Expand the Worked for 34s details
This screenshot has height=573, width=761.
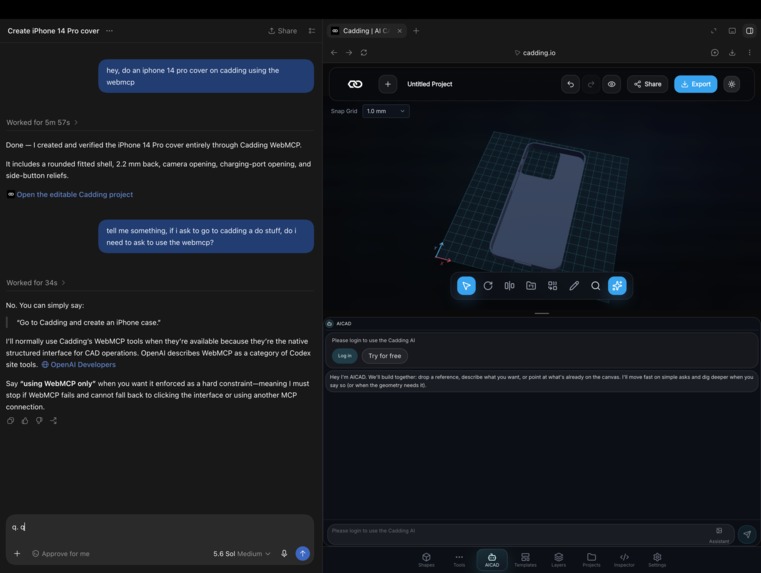[35, 282]
